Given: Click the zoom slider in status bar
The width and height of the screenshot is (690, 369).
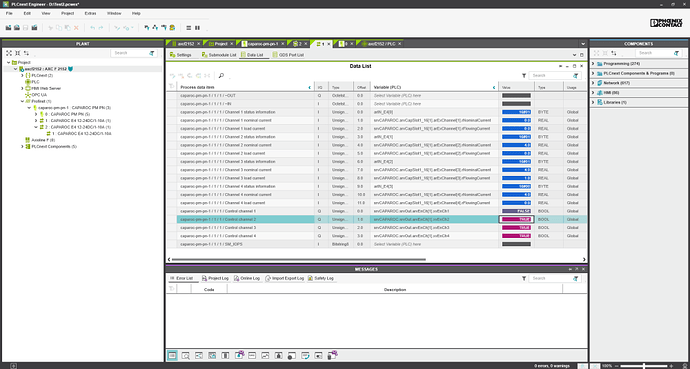Looking at the screenshot, I should point(645,366).
